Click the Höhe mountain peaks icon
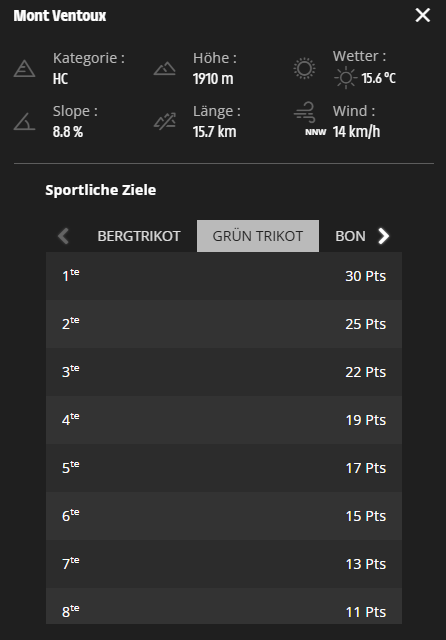This screenshot has height=640, width=446. (164, 68)
